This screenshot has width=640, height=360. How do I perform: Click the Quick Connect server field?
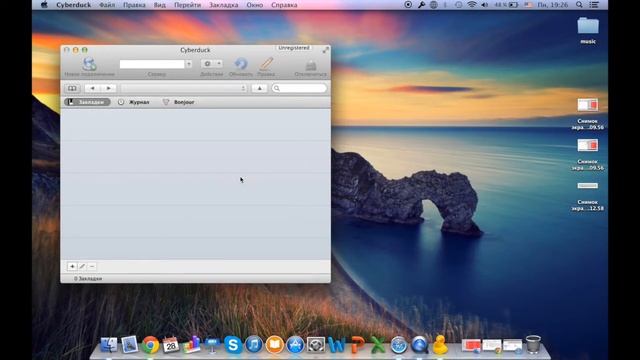[x=152, y=64]
